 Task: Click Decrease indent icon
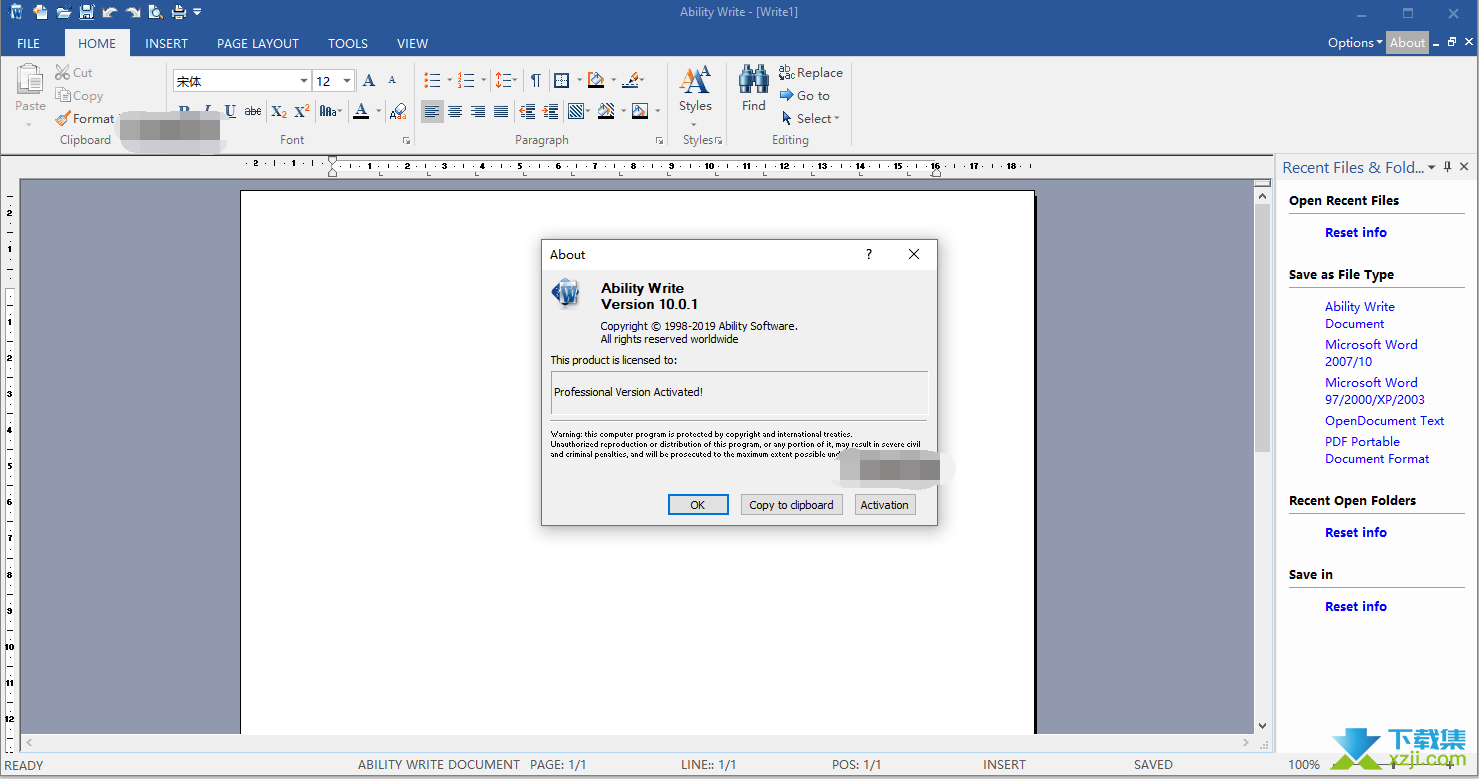tap(527, 111)
